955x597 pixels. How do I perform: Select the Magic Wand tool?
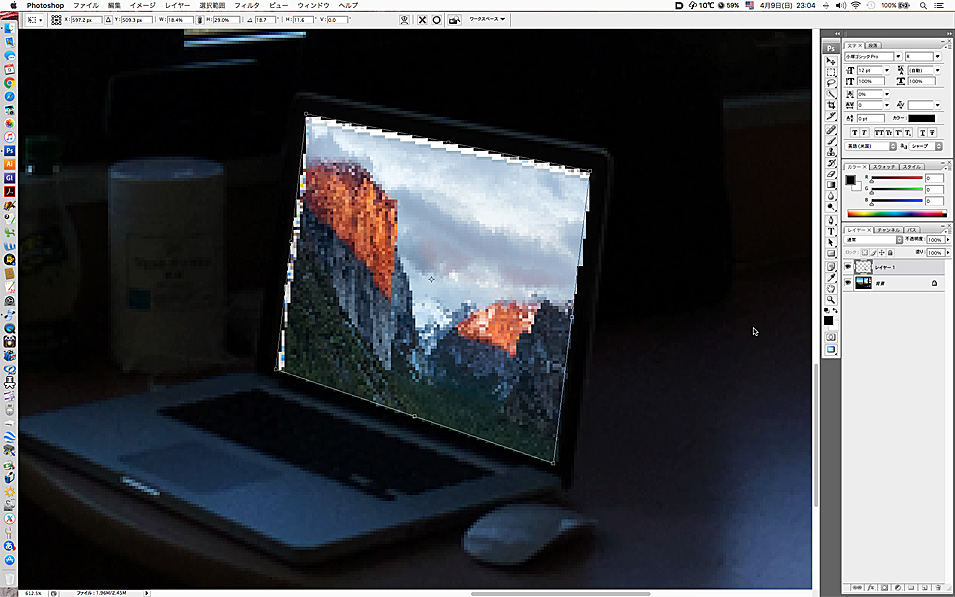(831, 94)
